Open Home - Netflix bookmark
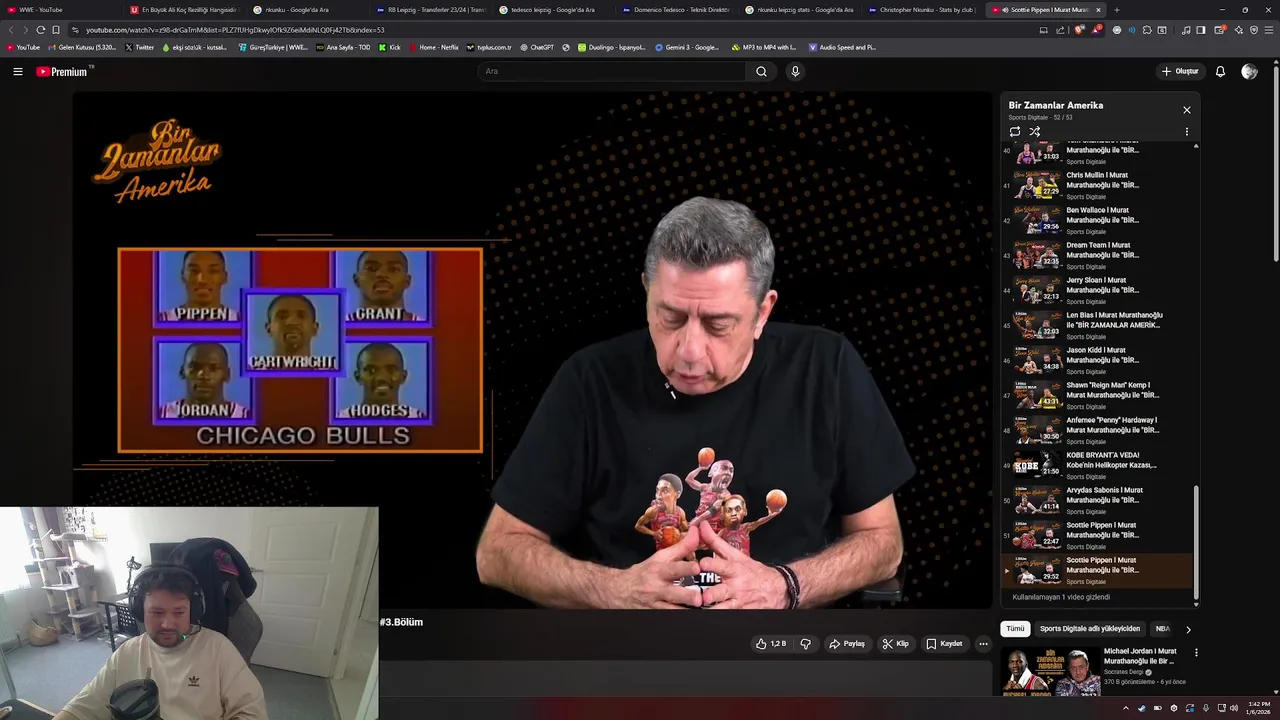The width and height of the screenshot is (1280, 720). coord(433,47)
